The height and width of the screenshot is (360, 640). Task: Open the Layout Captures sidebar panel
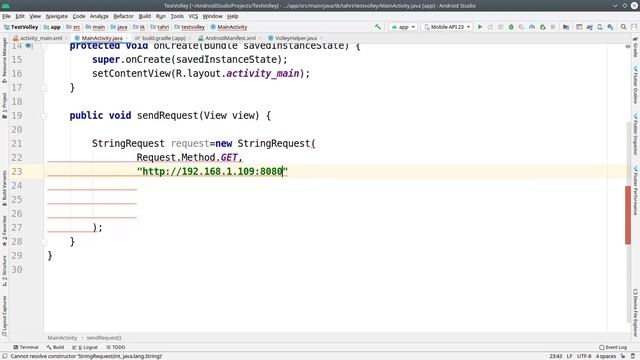click(4, 316)
